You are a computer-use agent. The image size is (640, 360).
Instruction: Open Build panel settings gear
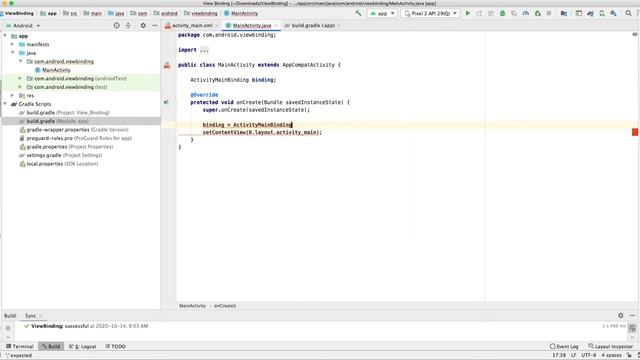[620, 316]
